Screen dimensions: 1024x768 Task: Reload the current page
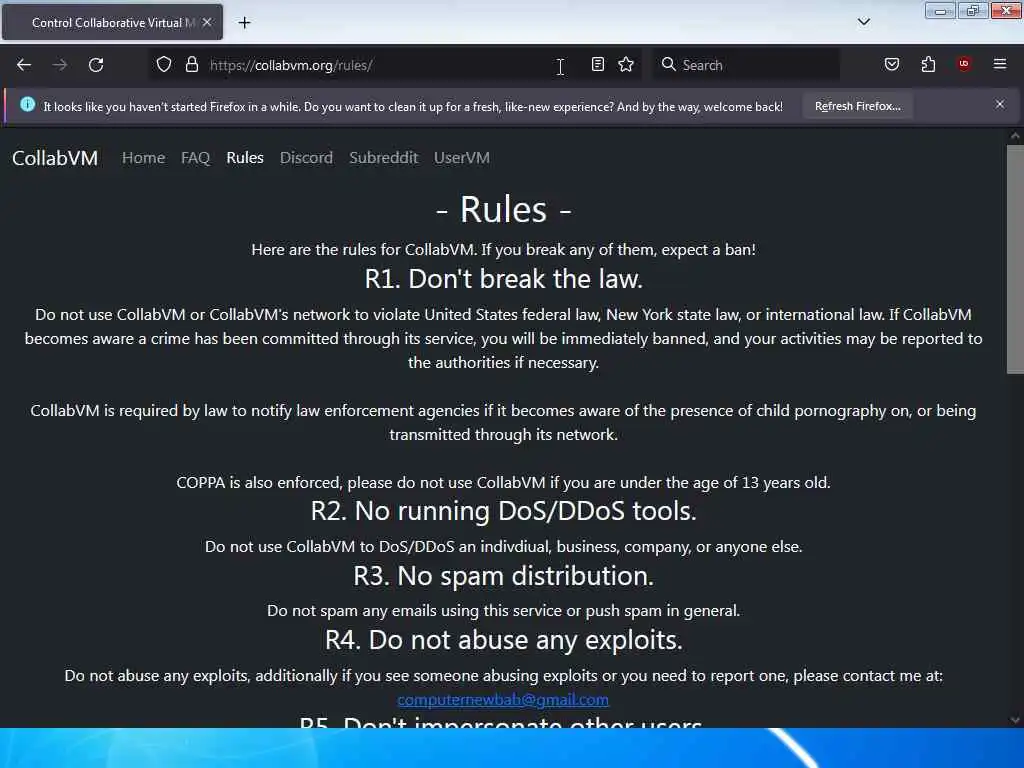(x=96, y=65)
